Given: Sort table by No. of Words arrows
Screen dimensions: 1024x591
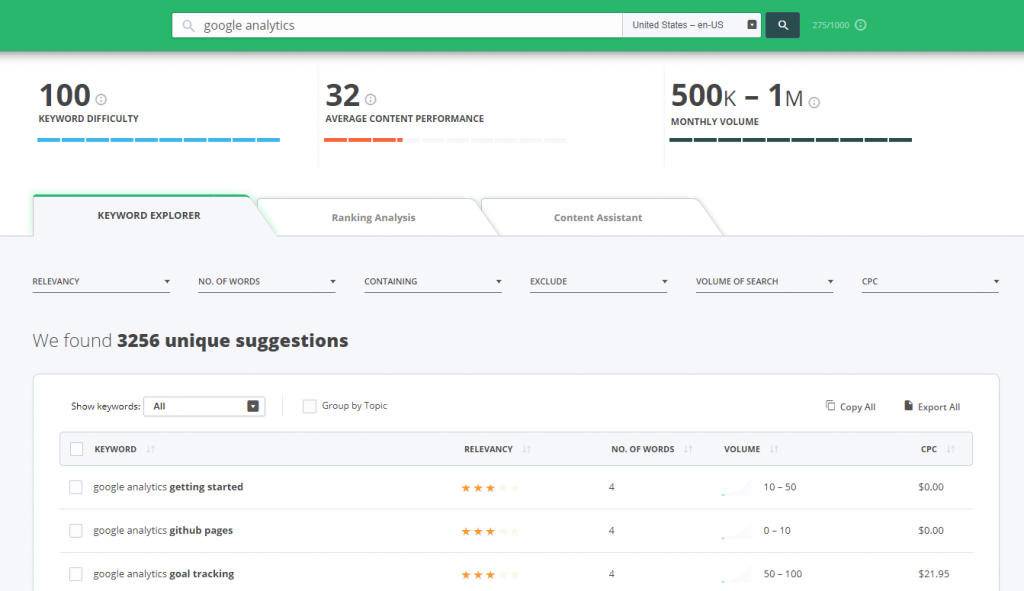Looking at the screenshot, I should click(x=688, y=449).
